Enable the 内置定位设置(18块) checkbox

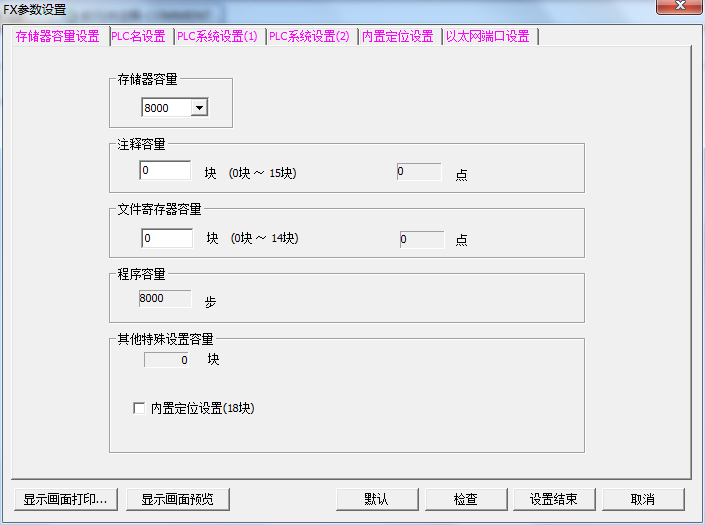(139, 408)
